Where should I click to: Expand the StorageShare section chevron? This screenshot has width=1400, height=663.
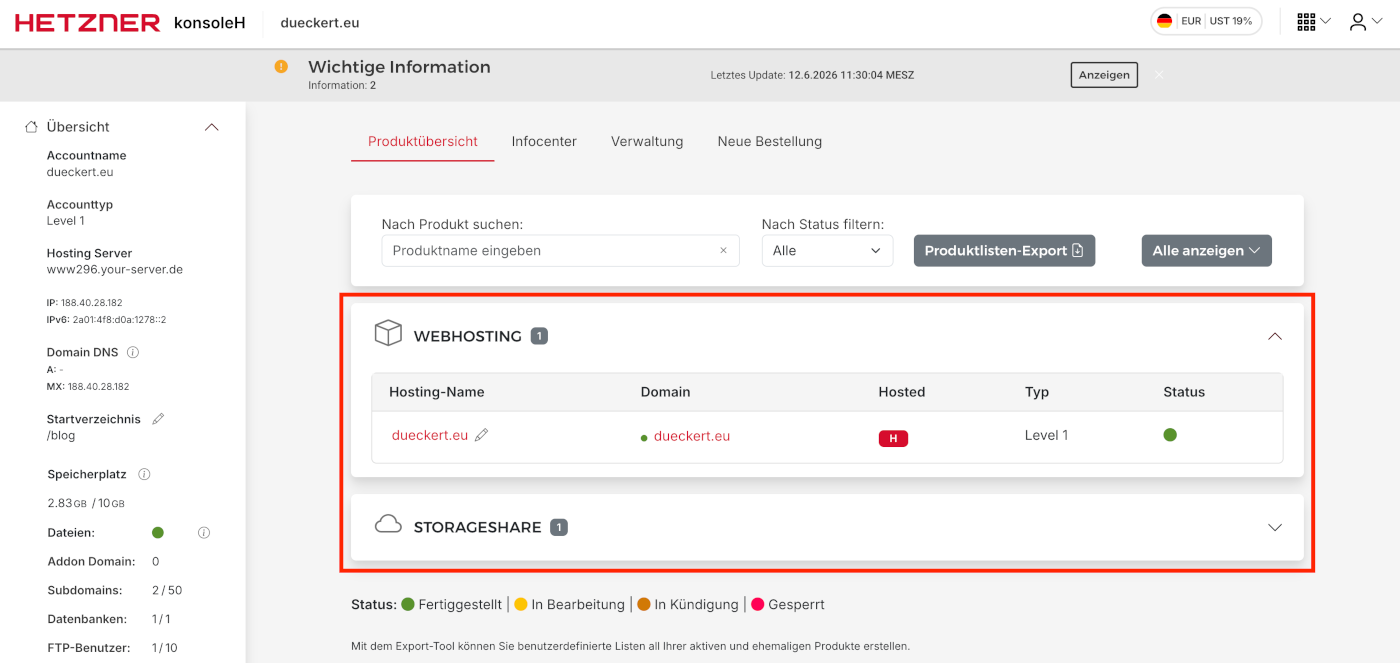pos(1274,527)
